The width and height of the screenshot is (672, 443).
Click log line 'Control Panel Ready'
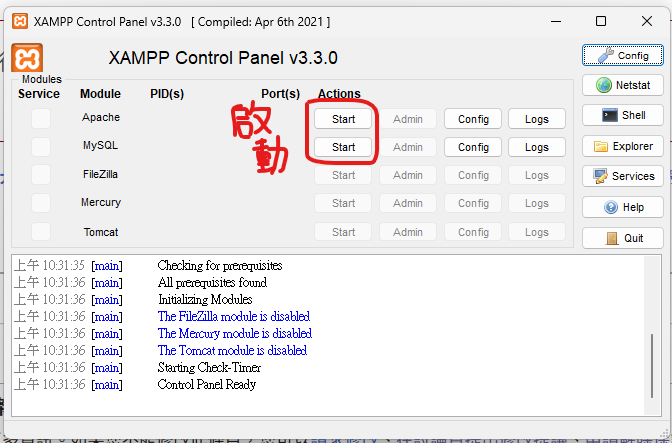point(207,384)
